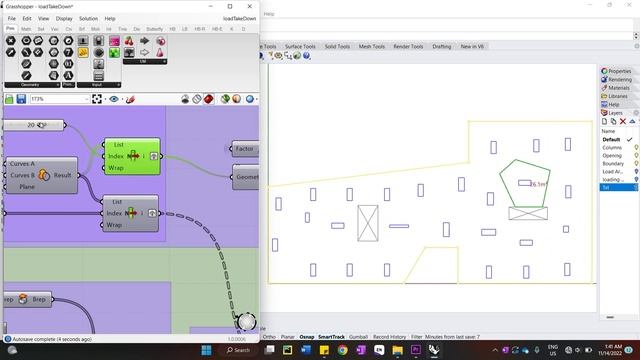Pick the yellow Panel component in the Input group

click(83, 52)
